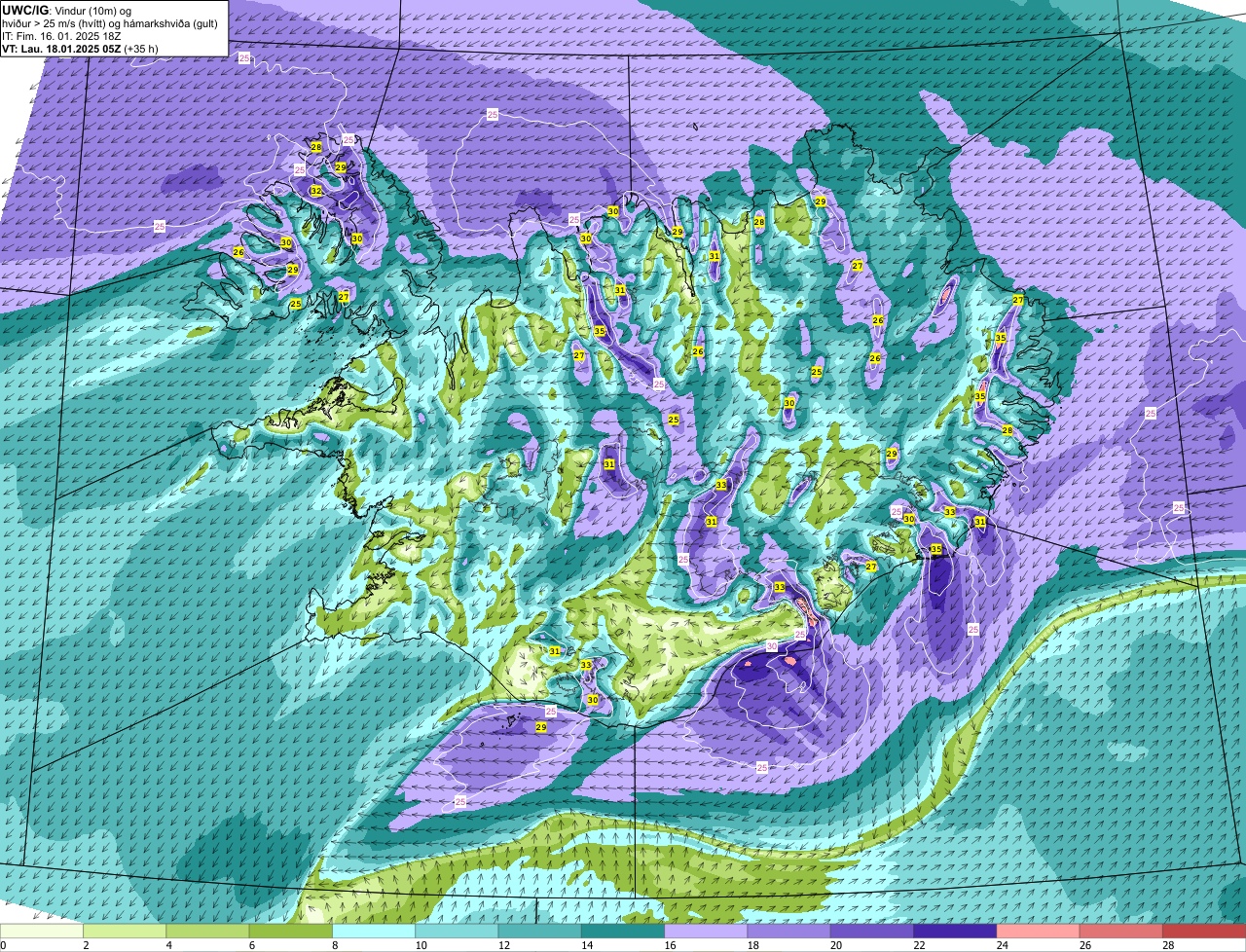Choose the 22–24 m/s dark indigo swatch
1246x952 pixels.
(x=955, y=931)
